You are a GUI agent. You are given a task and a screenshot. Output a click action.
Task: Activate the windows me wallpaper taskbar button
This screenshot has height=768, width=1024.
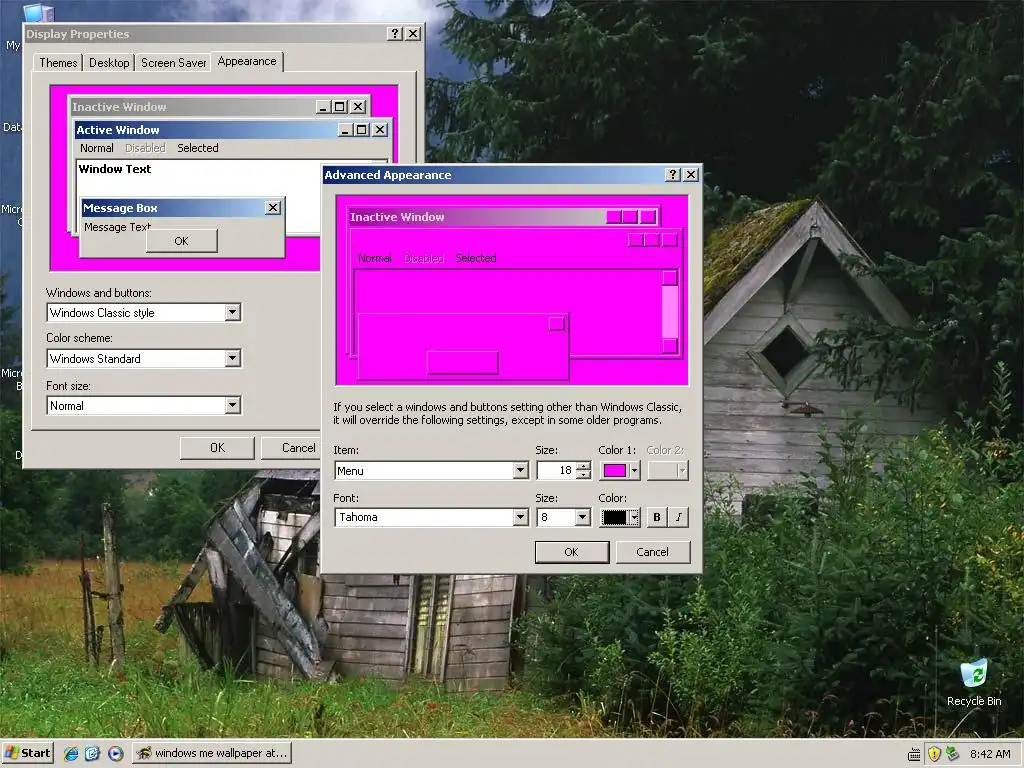[x=212, y=753]
